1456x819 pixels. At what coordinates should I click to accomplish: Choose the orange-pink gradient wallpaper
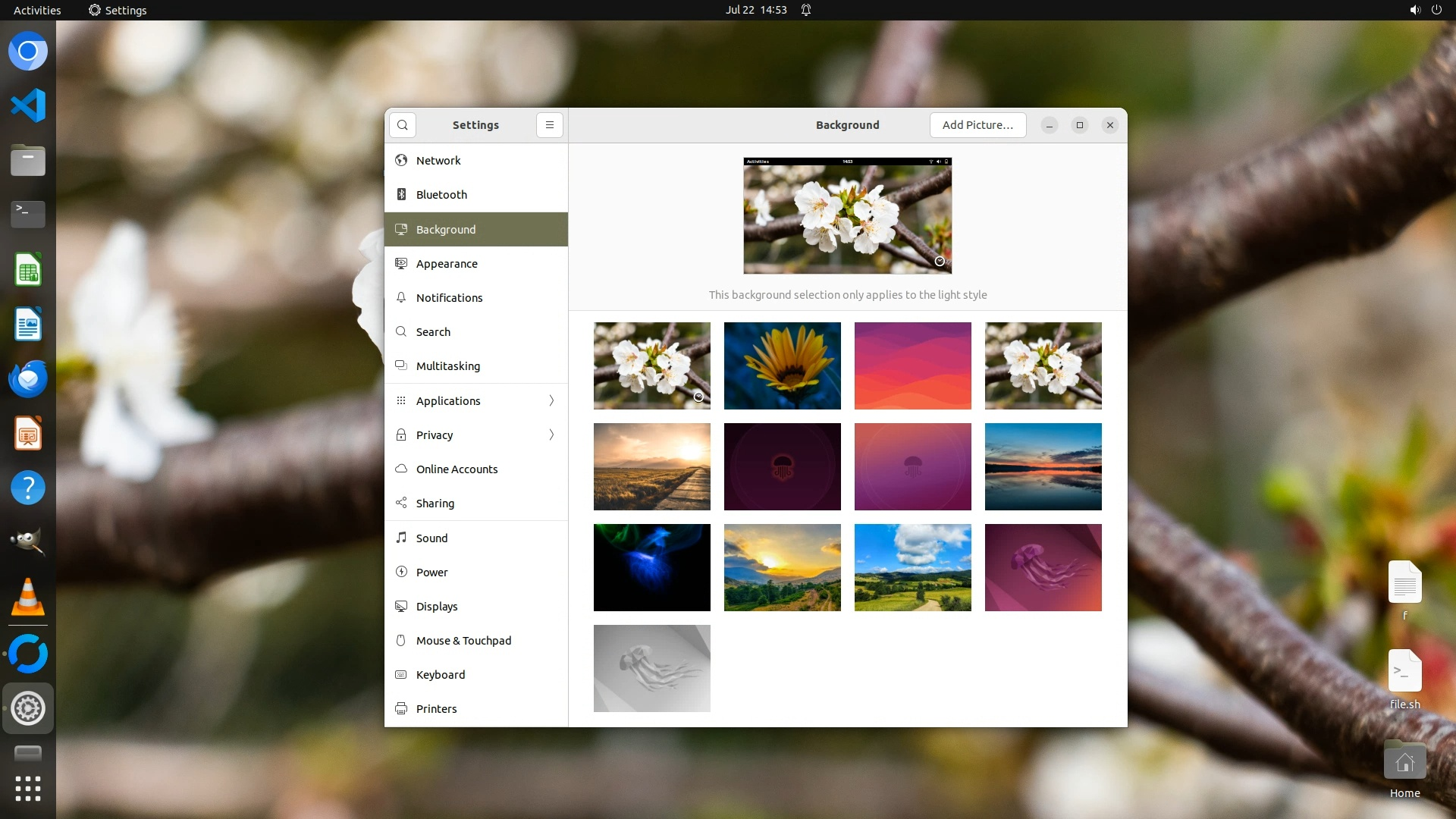(912, 366)
